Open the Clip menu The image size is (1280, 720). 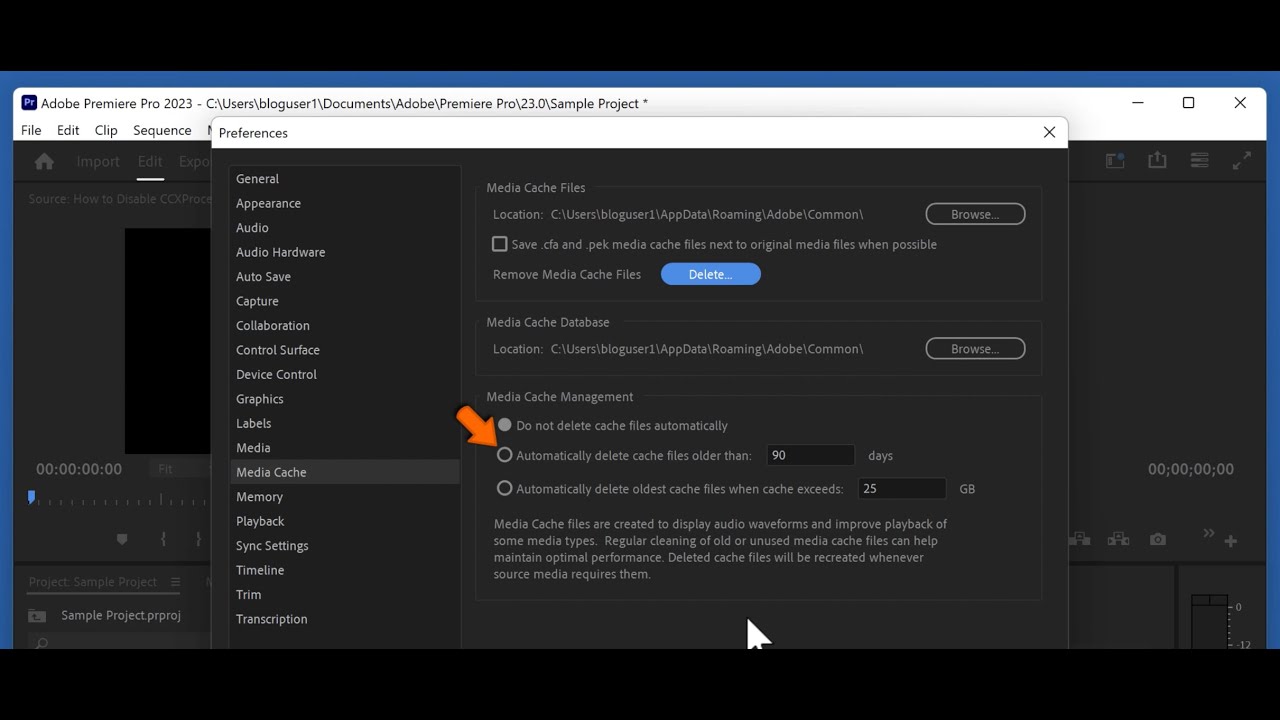[x=106, y=130]
